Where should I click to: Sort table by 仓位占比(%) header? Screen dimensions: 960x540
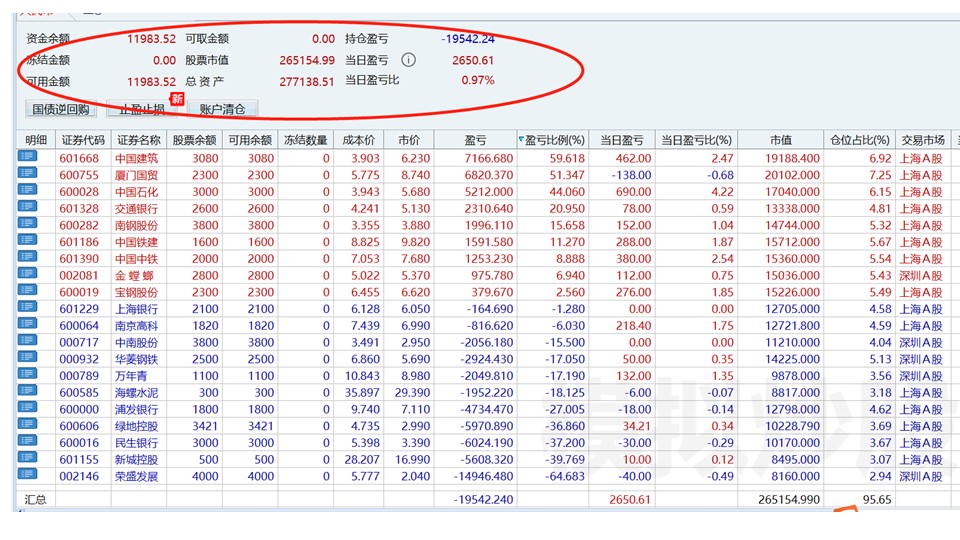[860, 140]
